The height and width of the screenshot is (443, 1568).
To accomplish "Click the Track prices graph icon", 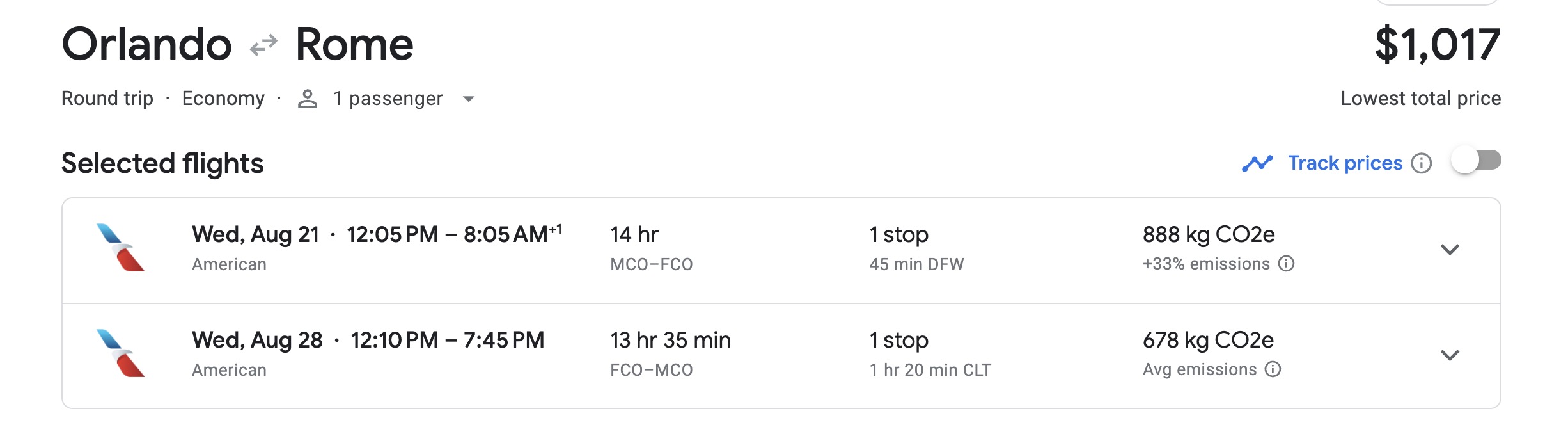I will (1257, 163).
